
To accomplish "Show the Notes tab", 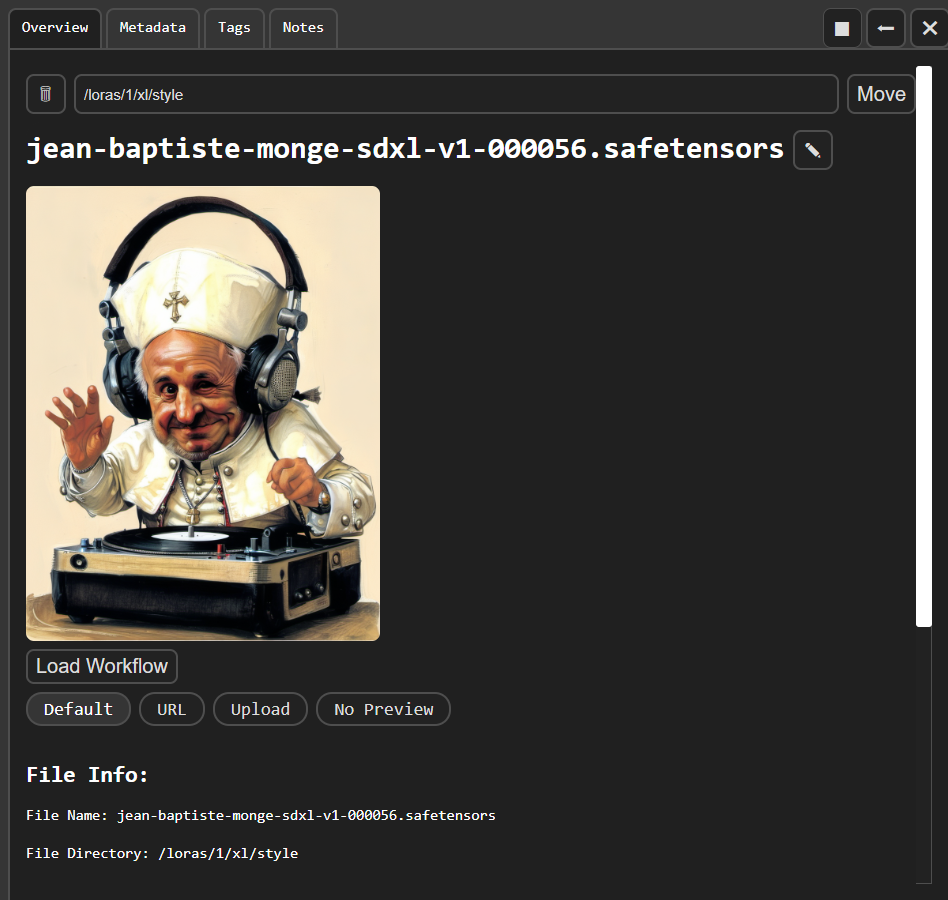I will point(303,28).
